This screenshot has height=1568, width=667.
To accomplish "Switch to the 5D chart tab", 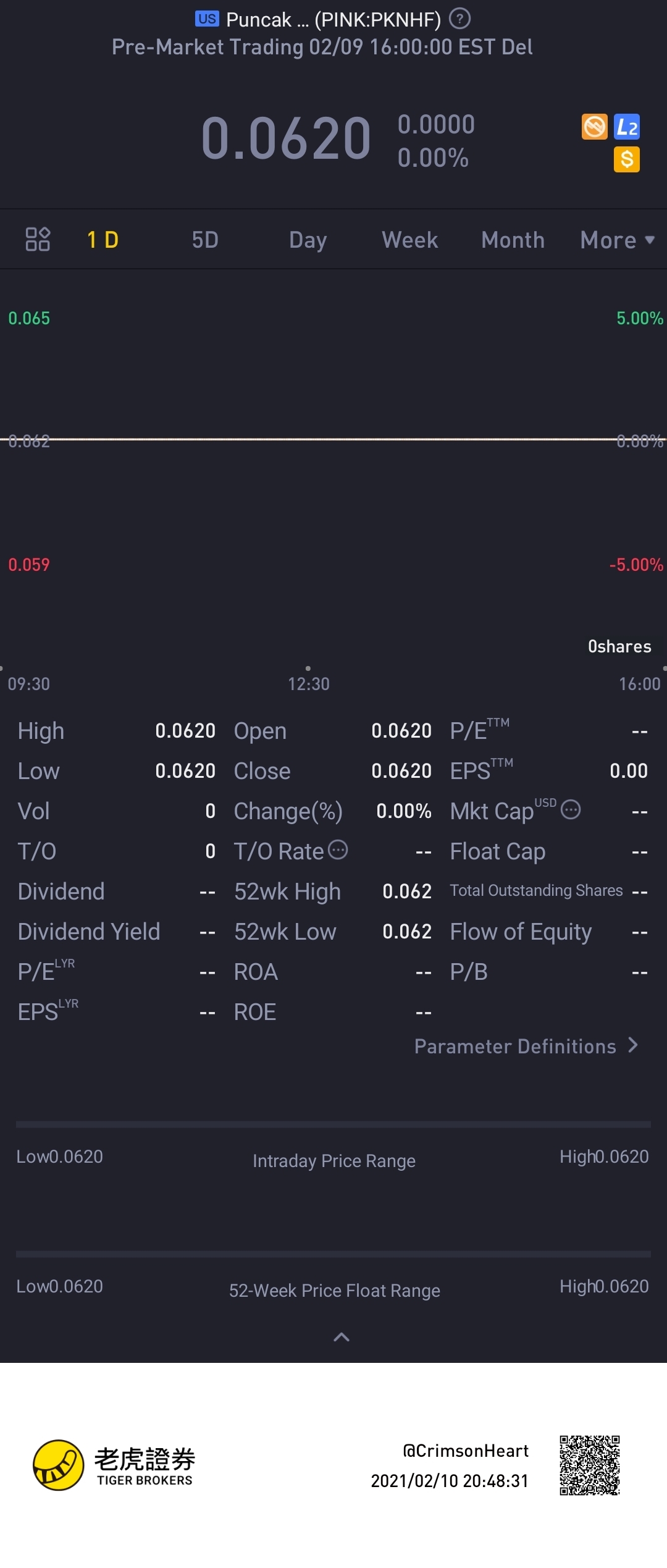I will [205, 240].
